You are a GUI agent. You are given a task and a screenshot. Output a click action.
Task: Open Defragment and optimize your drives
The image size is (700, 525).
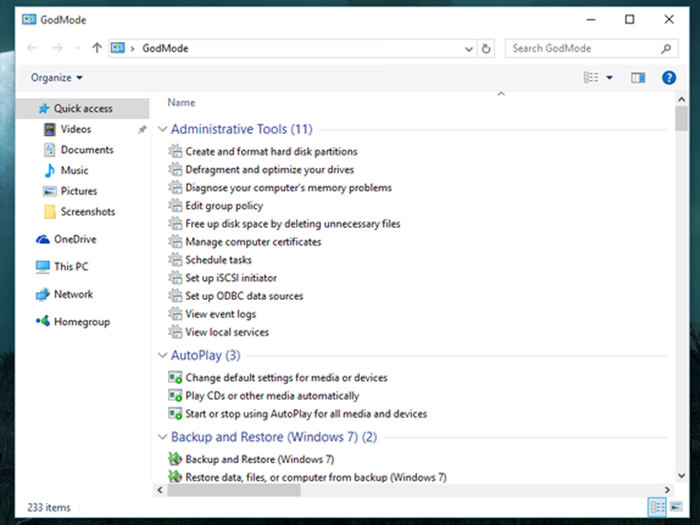(x=269, y=170)
